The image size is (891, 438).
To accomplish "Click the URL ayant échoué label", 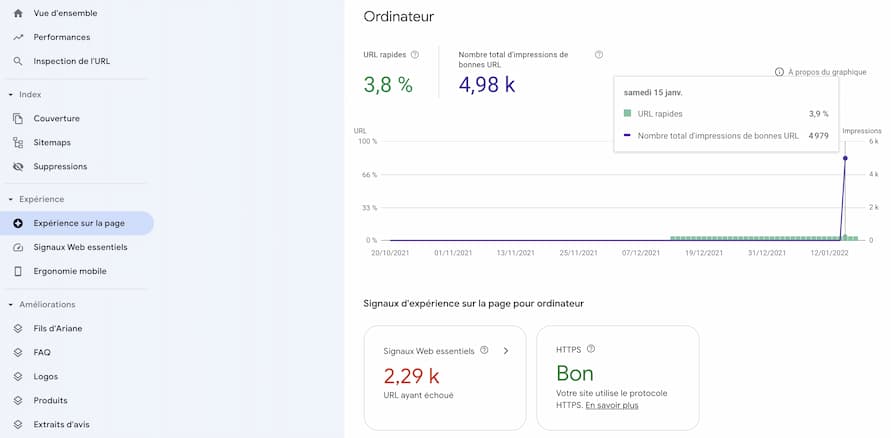I will coord(419,395).
